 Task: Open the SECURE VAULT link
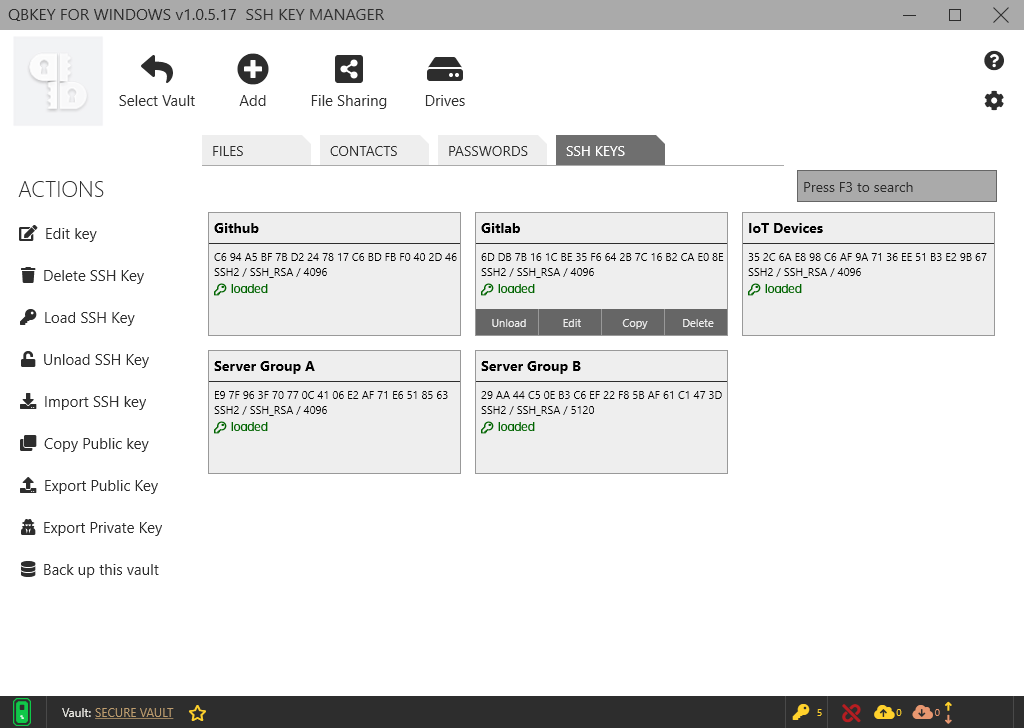tap(134, 713)
